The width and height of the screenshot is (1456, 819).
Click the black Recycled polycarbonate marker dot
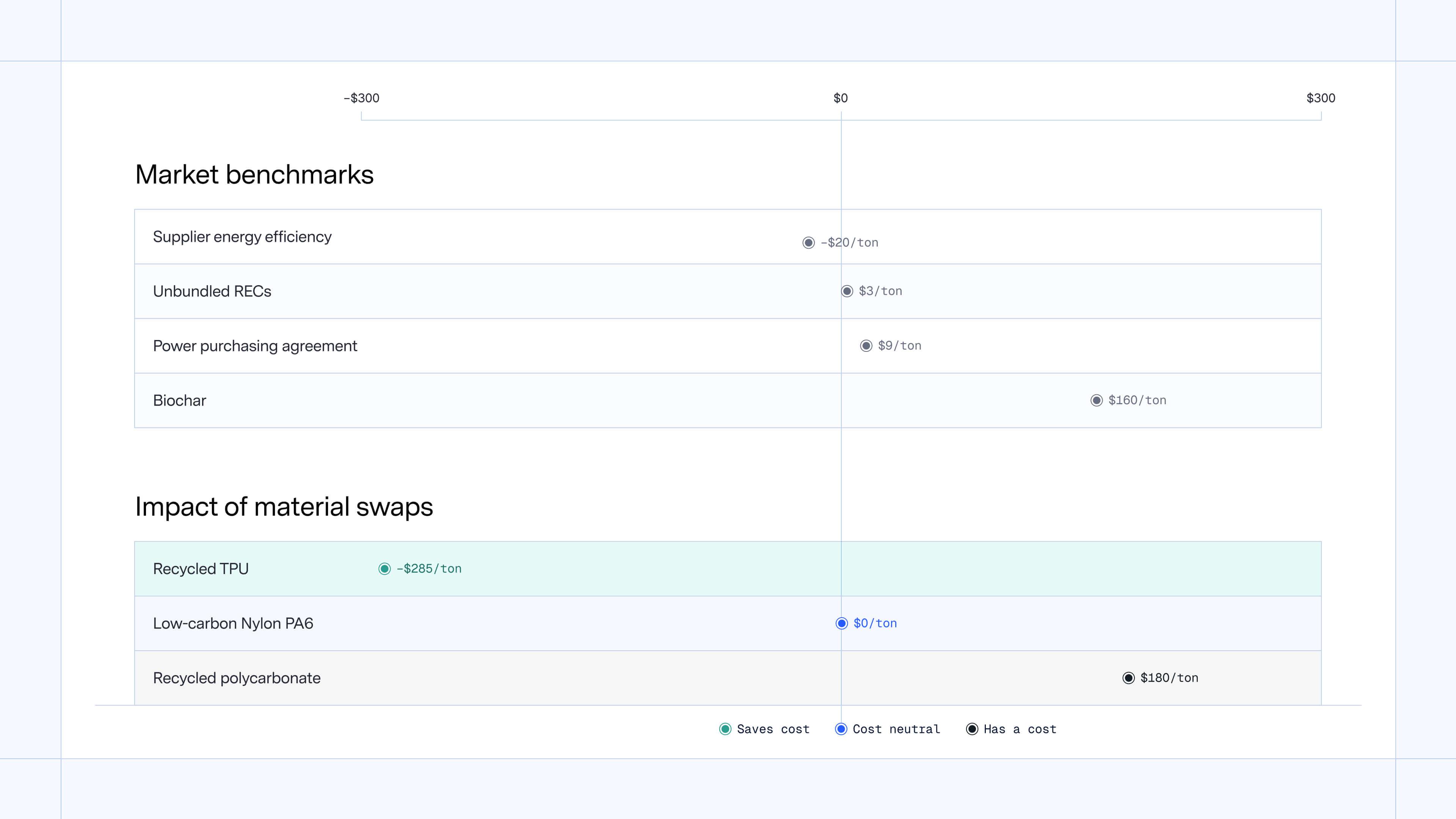click(x=1128, y=678)
